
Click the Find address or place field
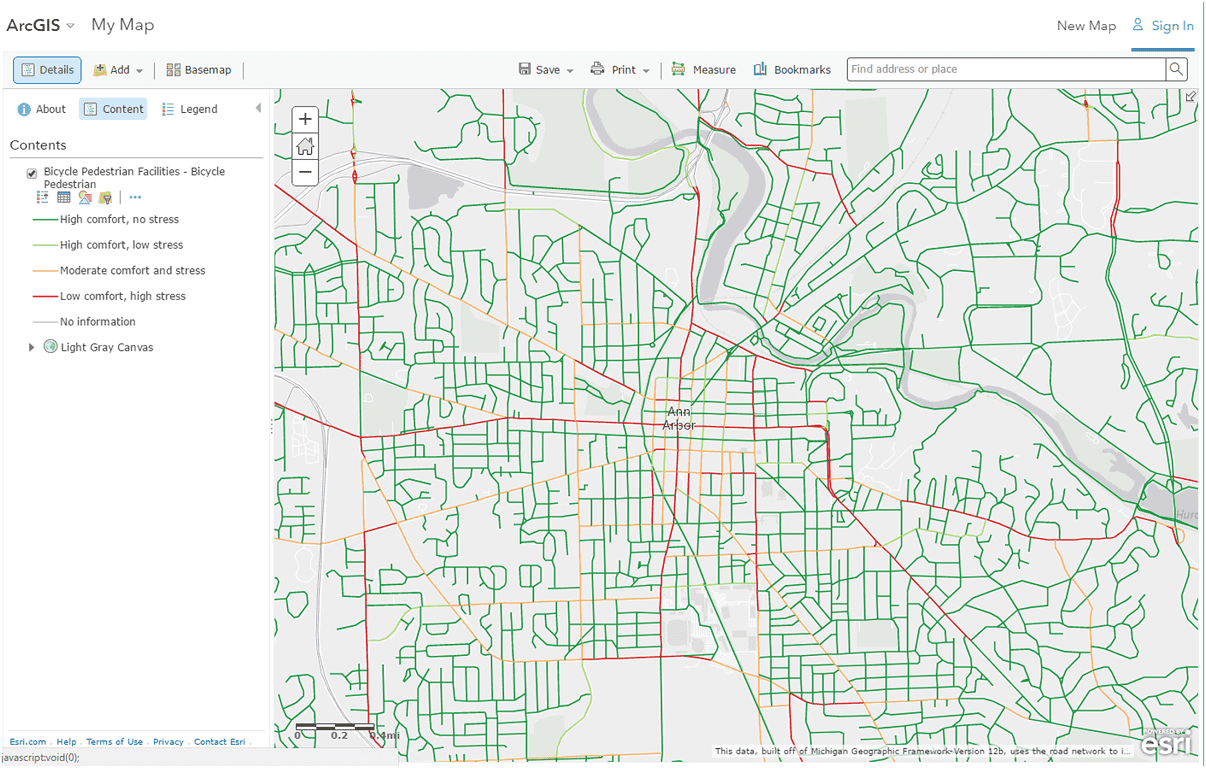[1005, 69]
